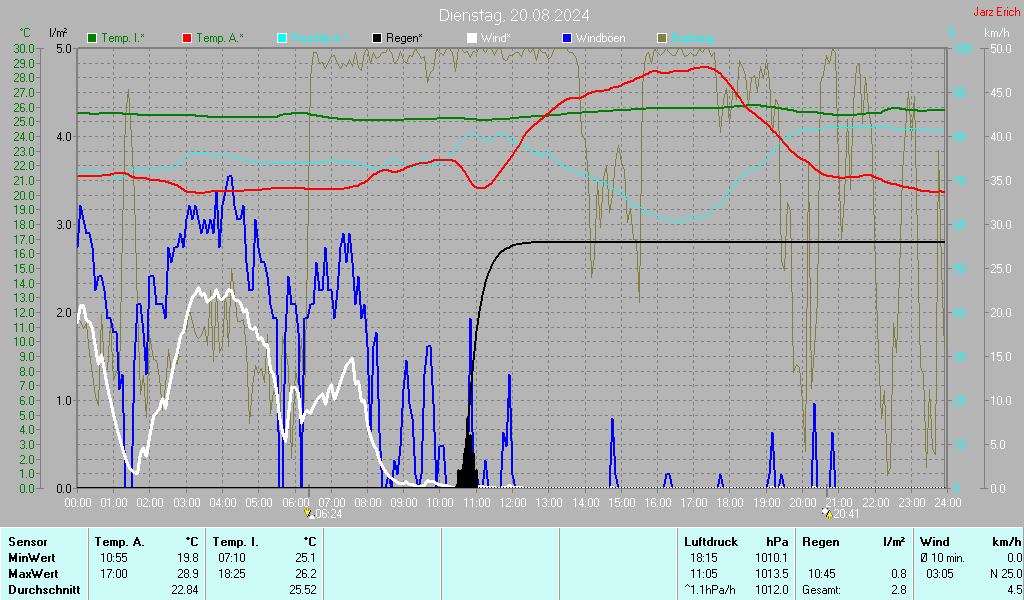Image resolution: width=1024 pixels, height=600 pixels.
Task: Click the Regen header in stats table
Action: point(821,541)
